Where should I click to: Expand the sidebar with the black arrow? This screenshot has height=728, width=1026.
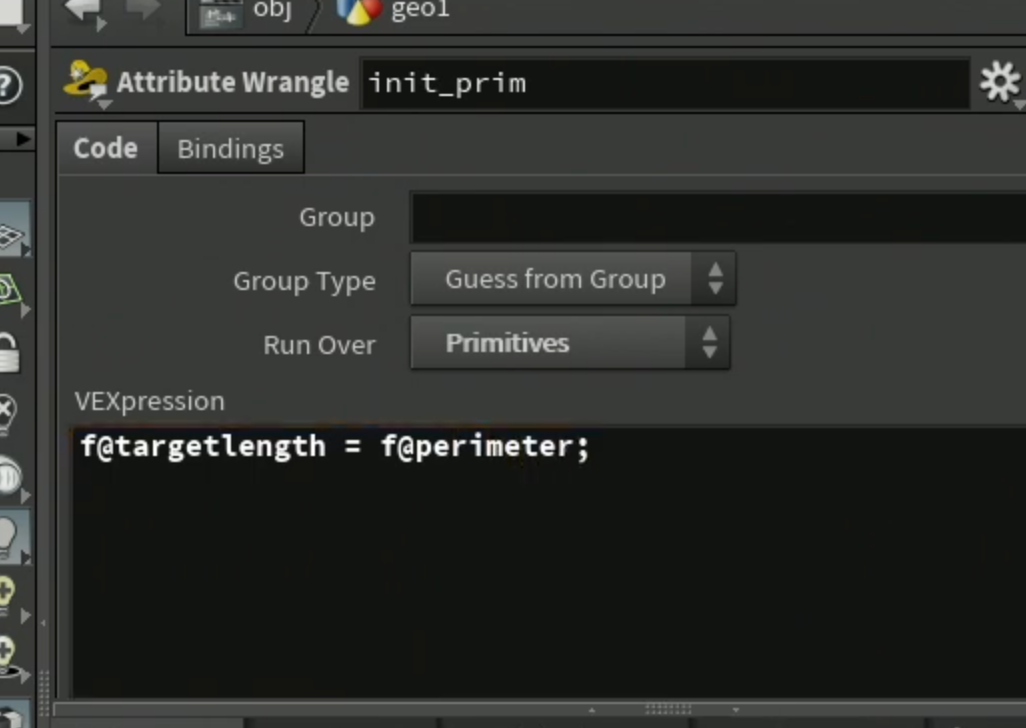pyautogui.click(x=23, y=139)
